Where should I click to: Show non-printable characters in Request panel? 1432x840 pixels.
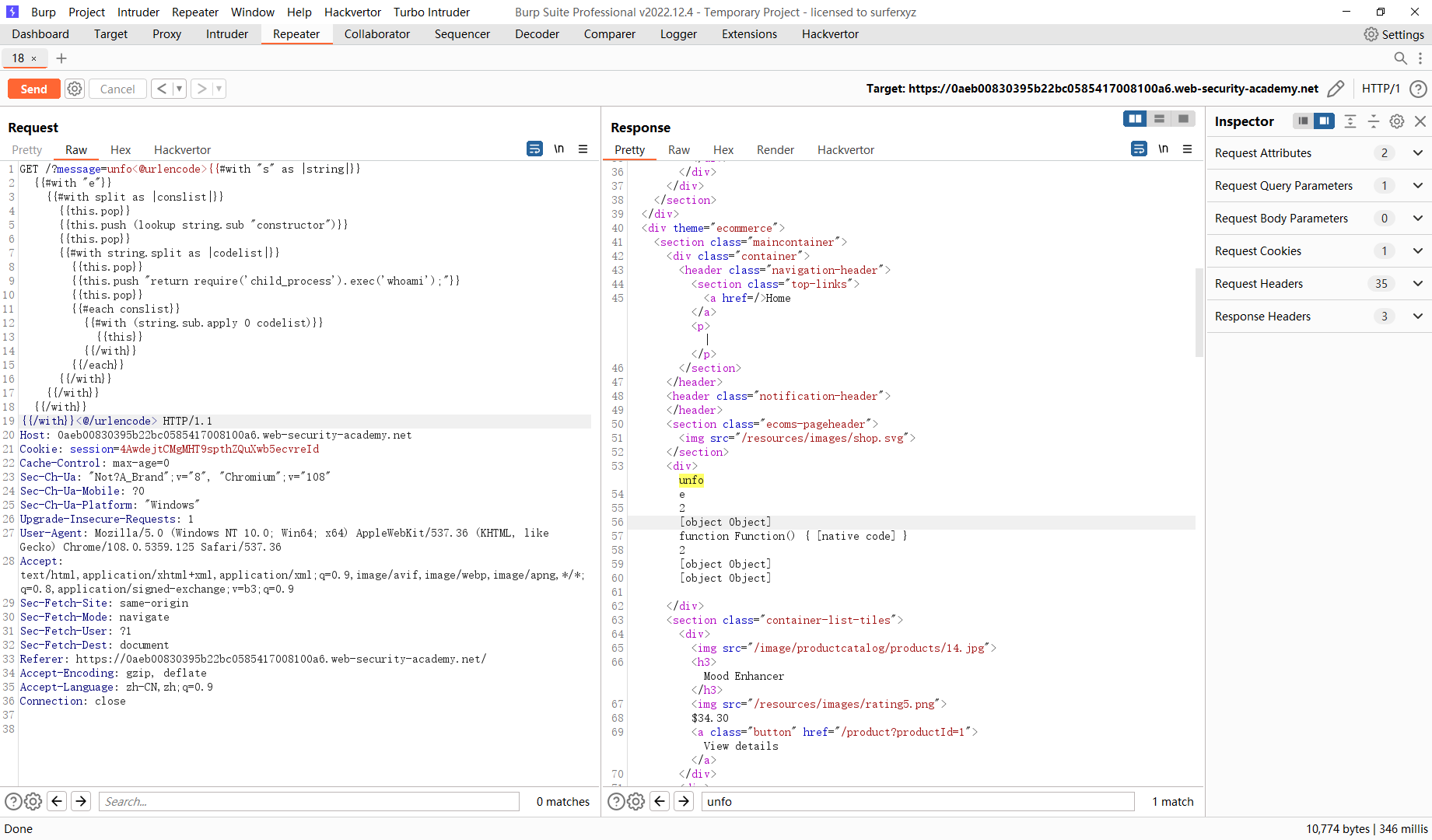click(558, 149)
